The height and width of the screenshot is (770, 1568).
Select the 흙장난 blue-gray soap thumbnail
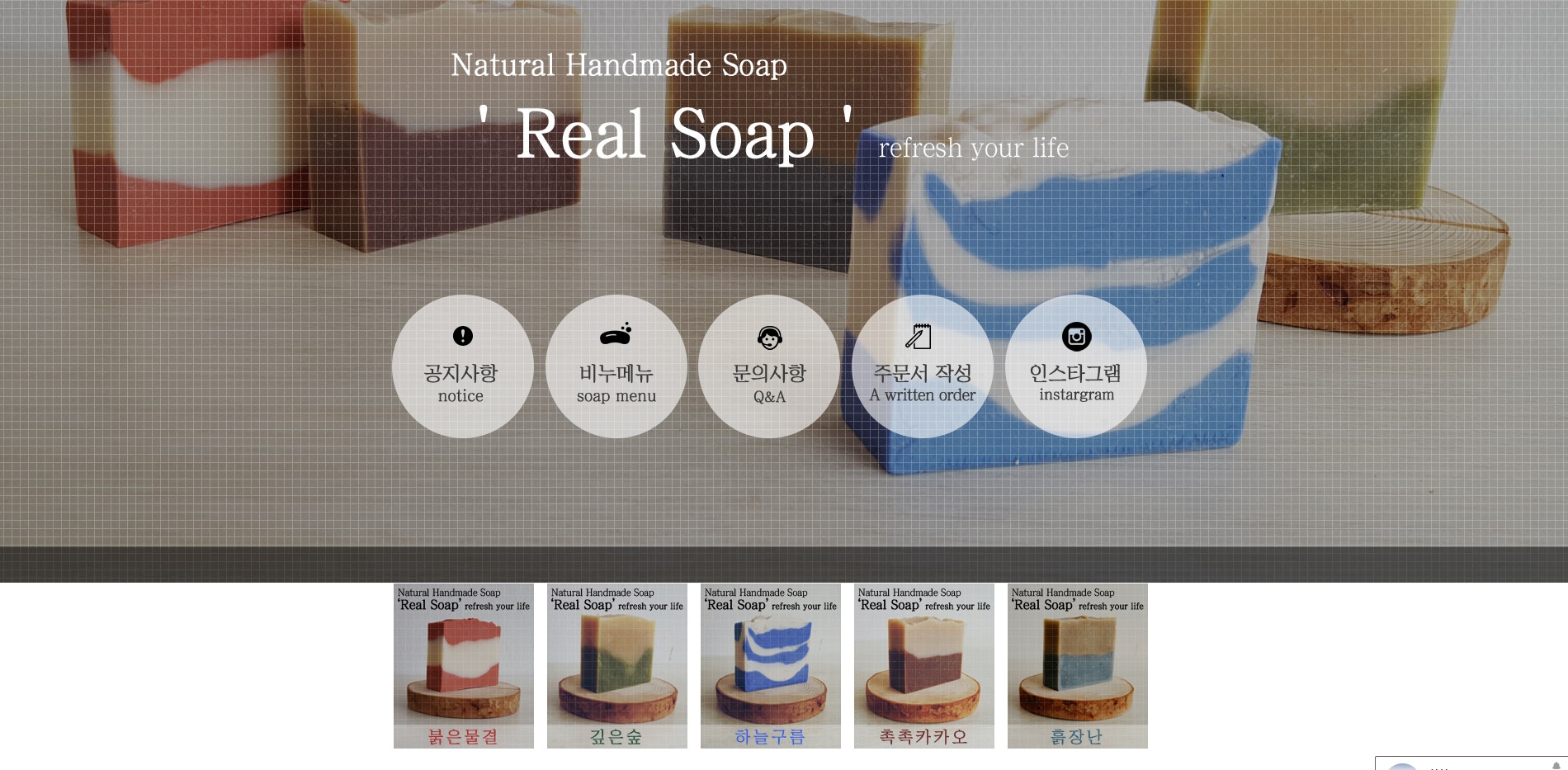(1078, 666)
